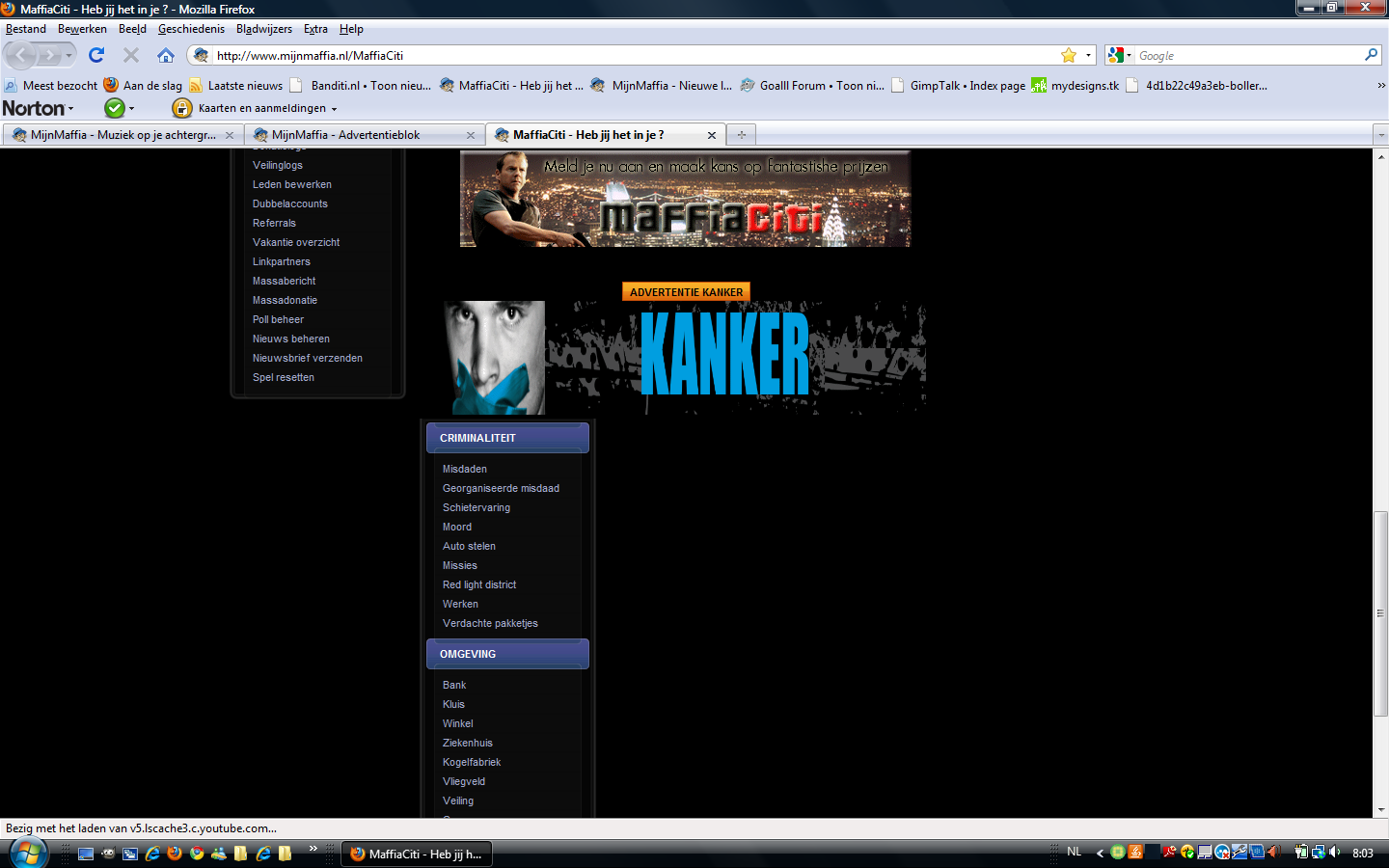Show hidden tray icons chevron

pos(1100,853)
